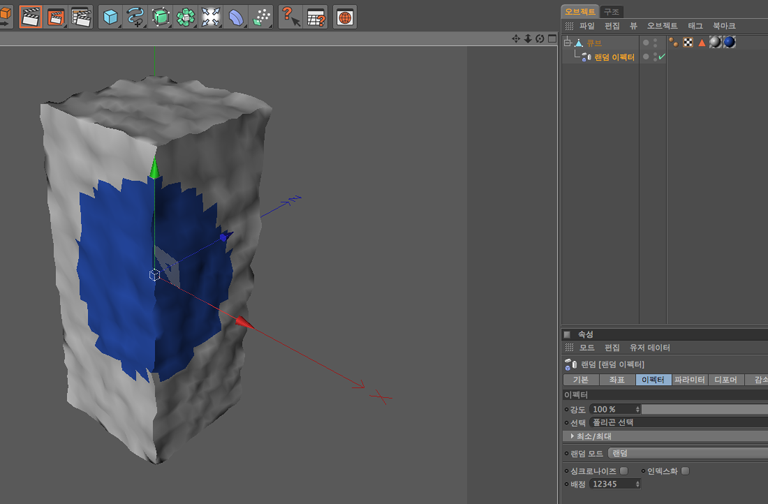Open the Render Settings clapperboard icon
Viewport: 768px width, 504px height.
[x=81, y=17]
